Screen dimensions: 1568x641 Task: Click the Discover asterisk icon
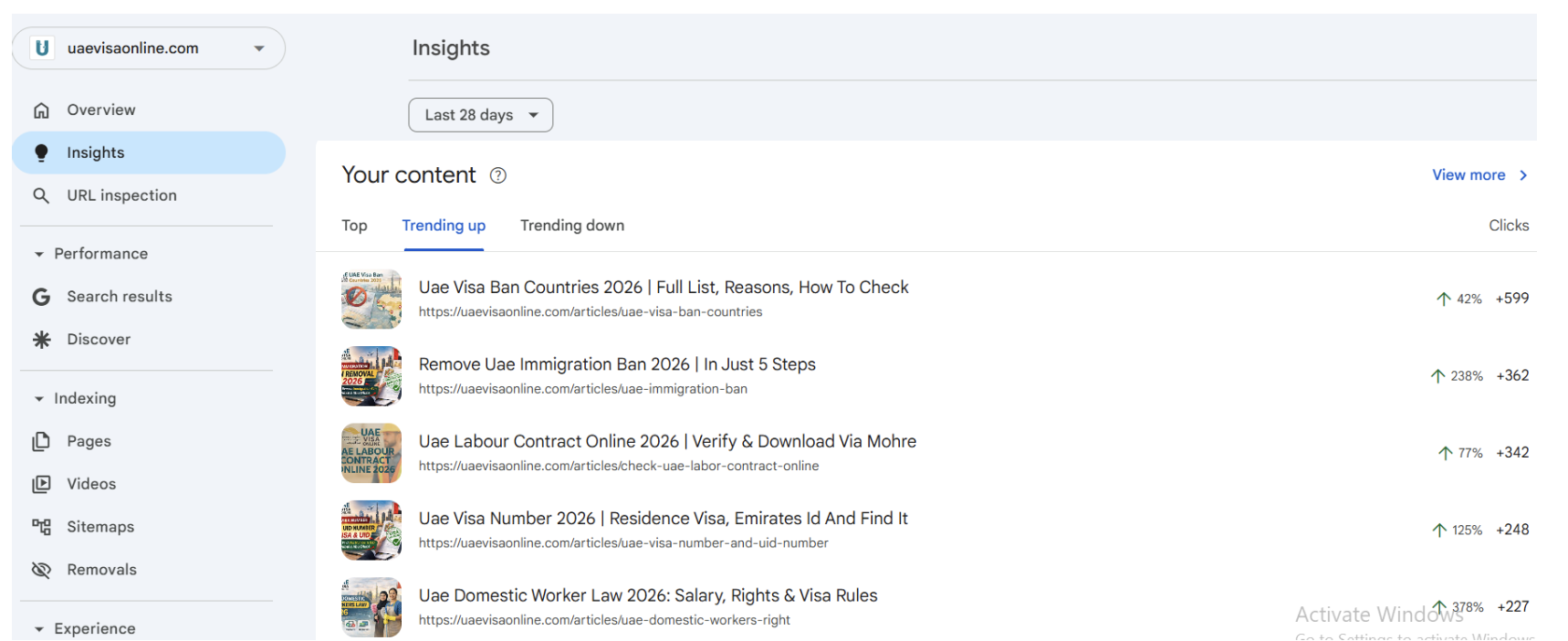(x=41, y=340)
